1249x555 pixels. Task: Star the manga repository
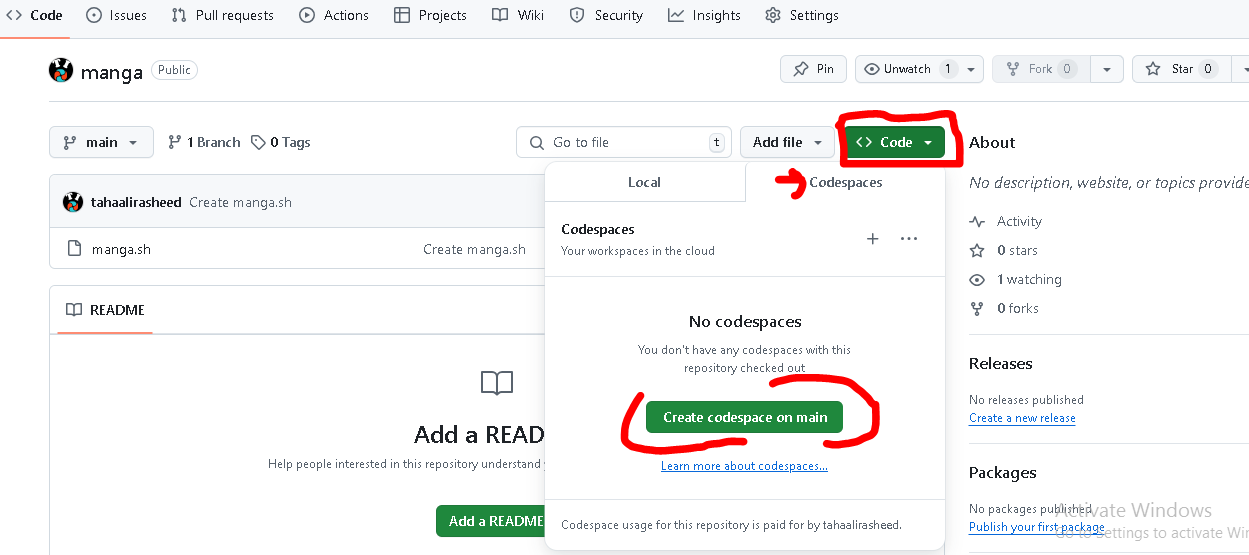tap(1181, 69)
